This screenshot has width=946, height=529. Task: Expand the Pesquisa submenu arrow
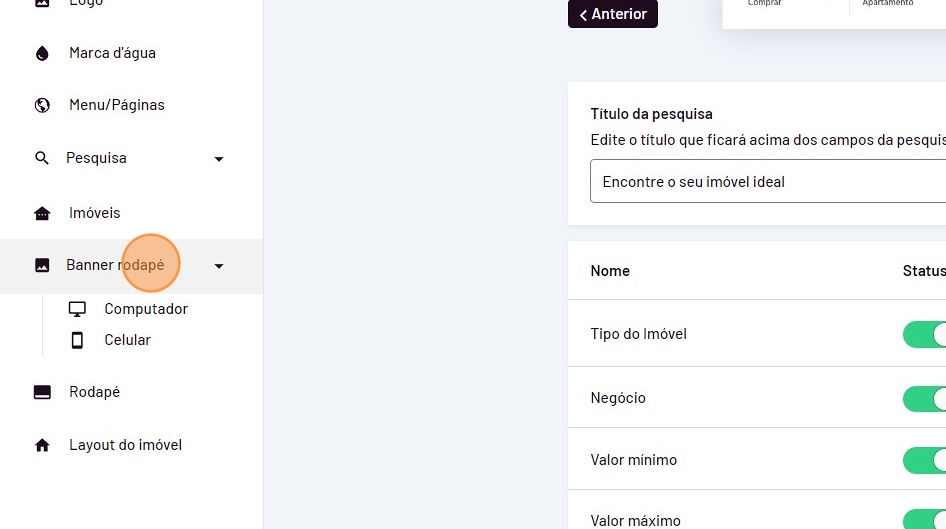[219, 159]
